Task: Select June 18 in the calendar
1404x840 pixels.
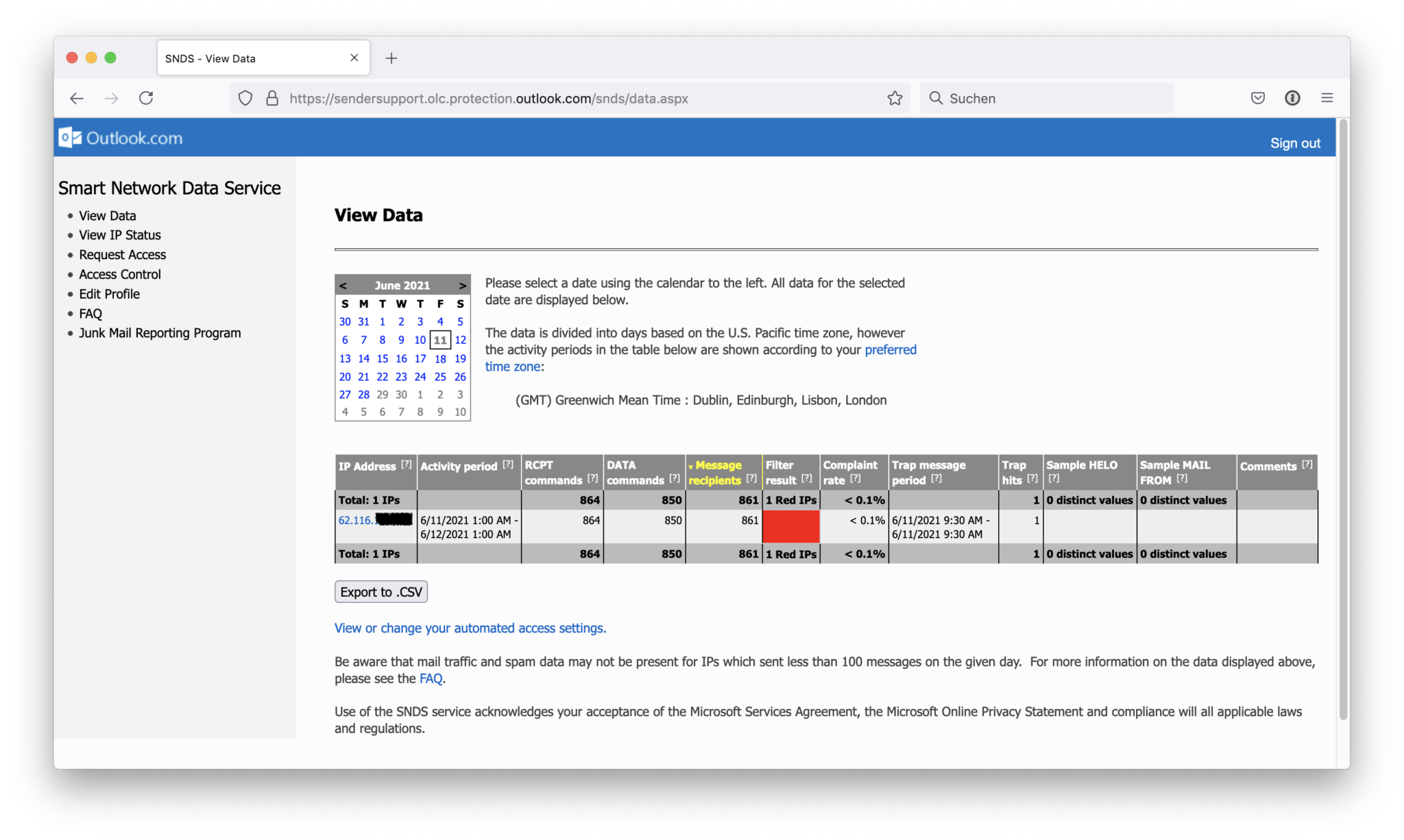Action: 440,358
